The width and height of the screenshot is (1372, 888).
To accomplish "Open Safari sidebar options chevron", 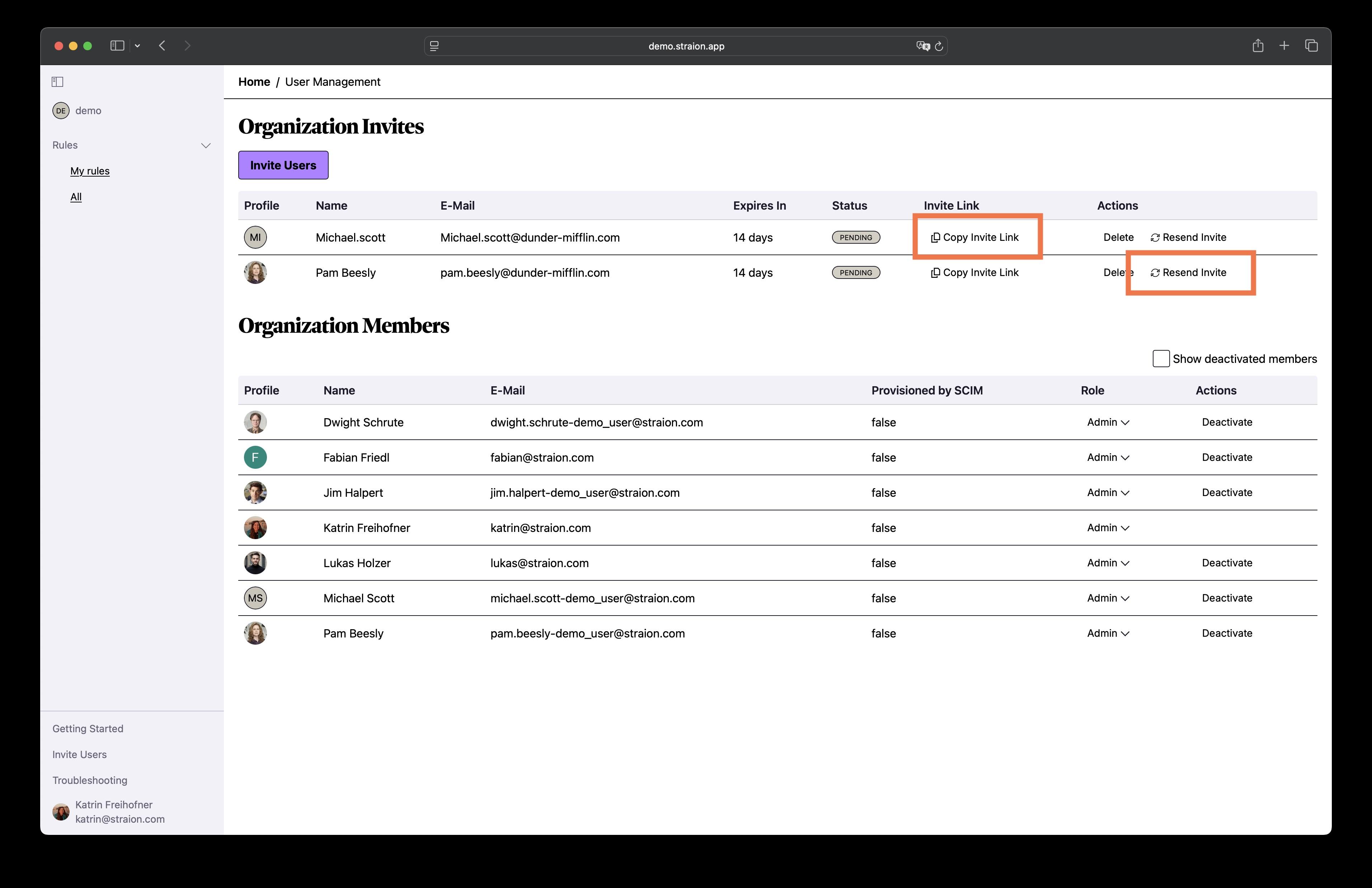I will click(138, 46).
